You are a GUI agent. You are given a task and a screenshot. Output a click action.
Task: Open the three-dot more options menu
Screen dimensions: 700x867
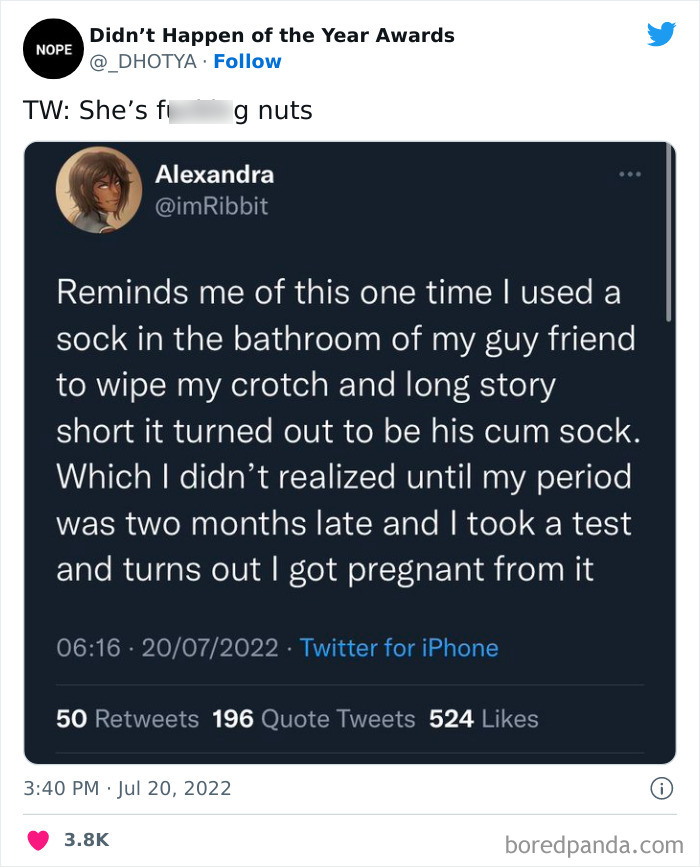click(631, 172)
